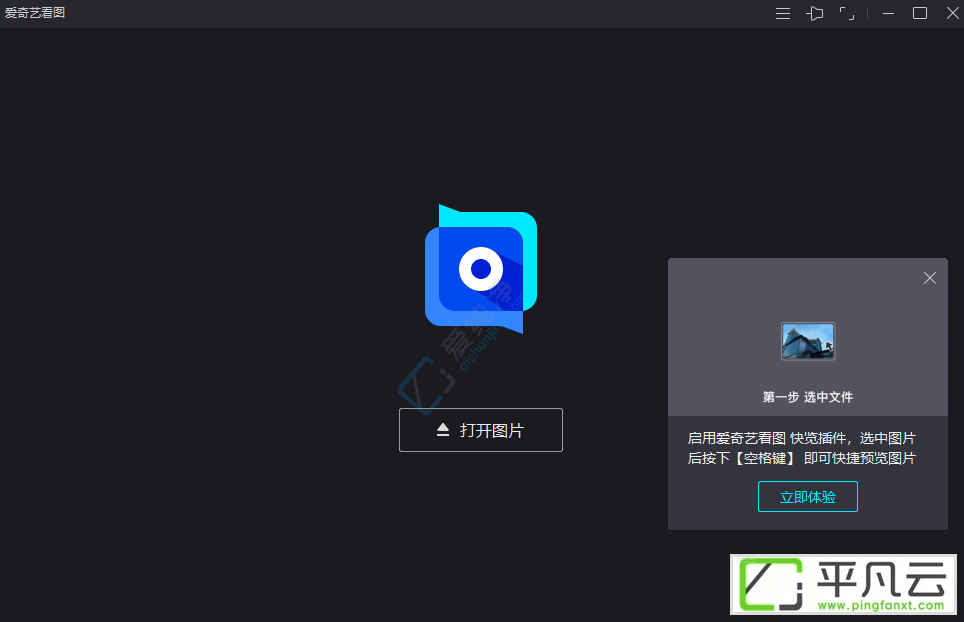Click the blue iQiyi viewer logo
The height and width of the screenshot is (622, 964).
(x=481, y=269)
